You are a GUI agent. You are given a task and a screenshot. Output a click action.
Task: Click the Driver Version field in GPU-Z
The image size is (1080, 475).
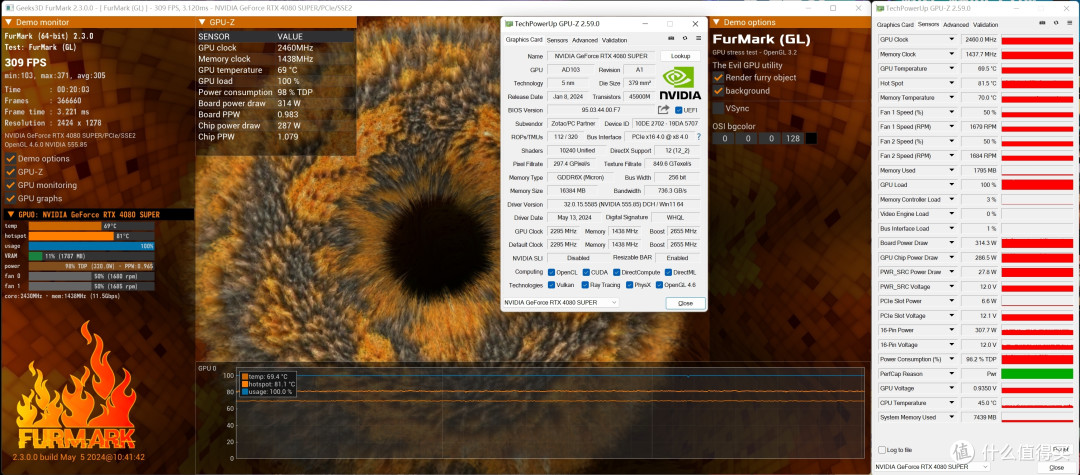(623, 204)
